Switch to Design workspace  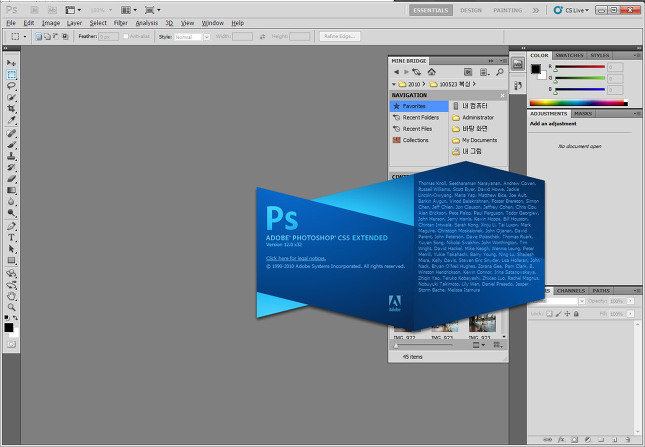point(471,10)
